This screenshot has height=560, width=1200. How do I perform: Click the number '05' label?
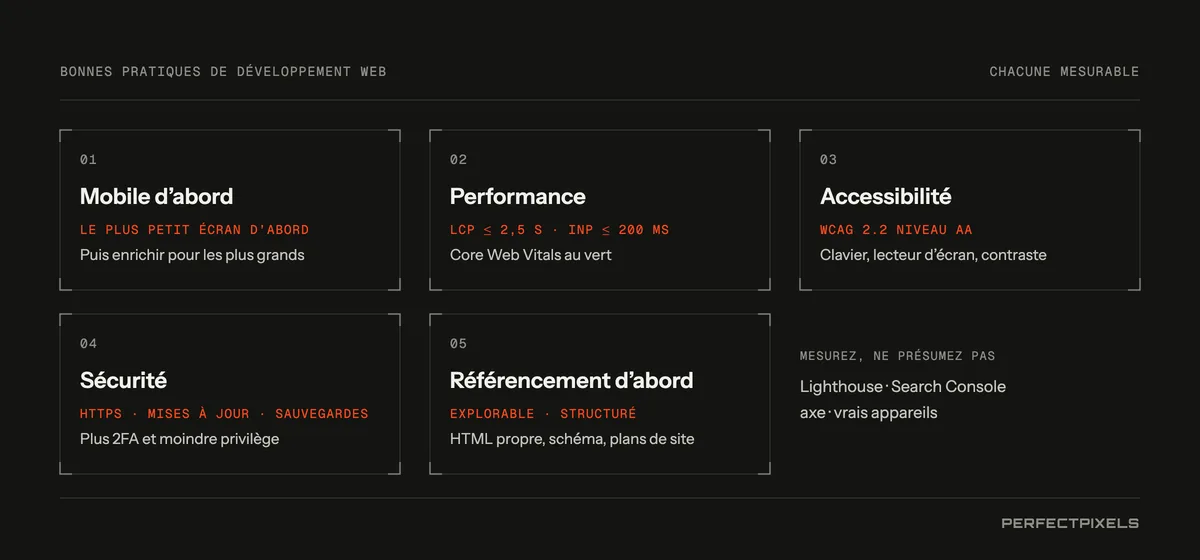(x=458, y=344)
